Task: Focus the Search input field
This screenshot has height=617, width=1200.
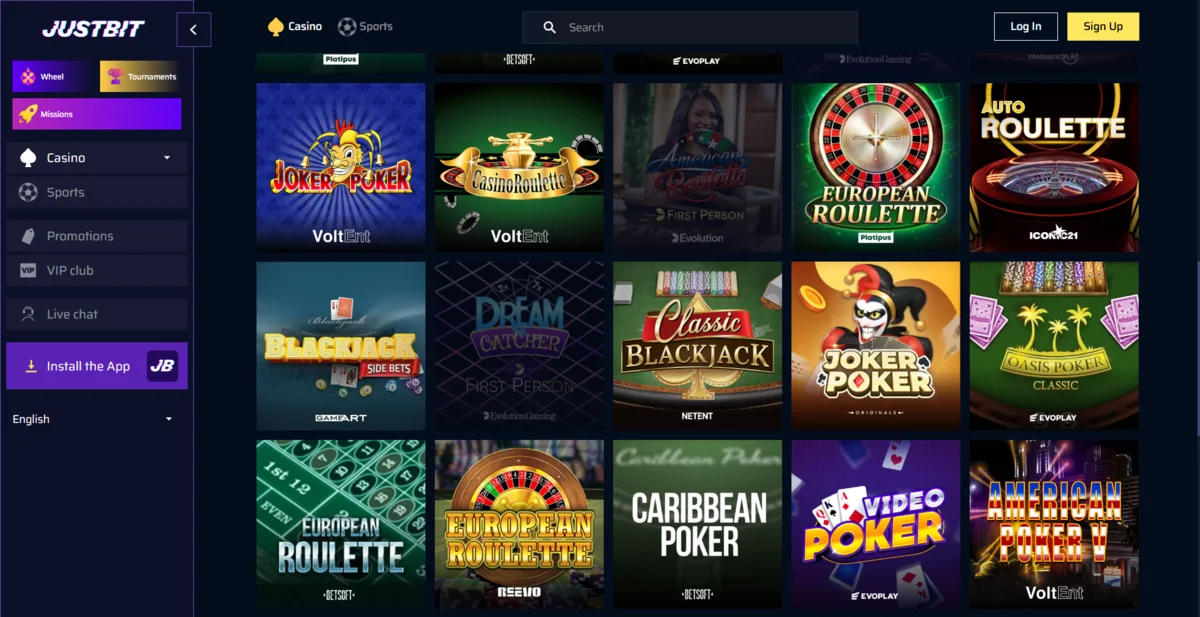Action: pyautogui.click(x=690, y=28)
